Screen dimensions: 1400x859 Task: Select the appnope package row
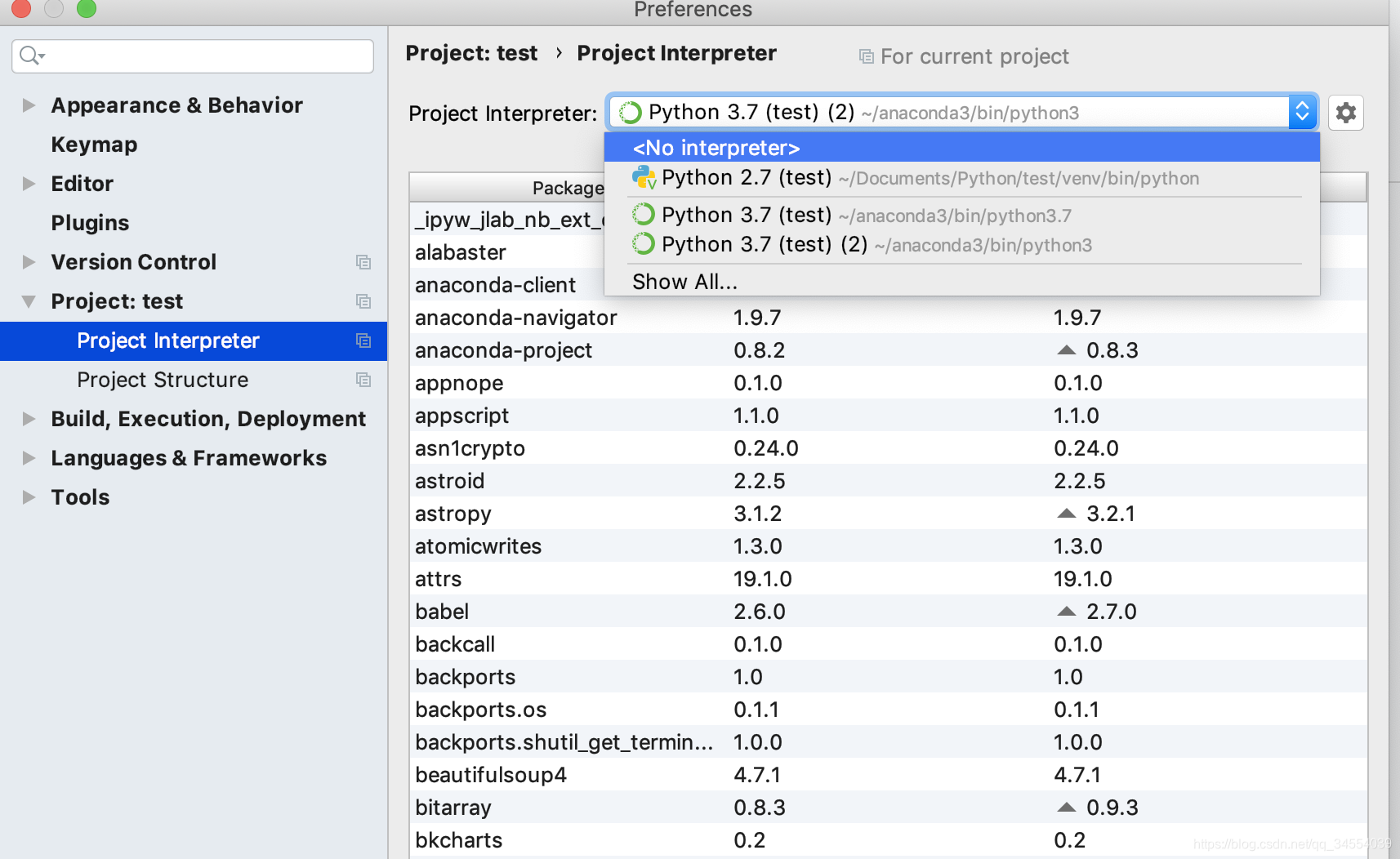[888, 383]
